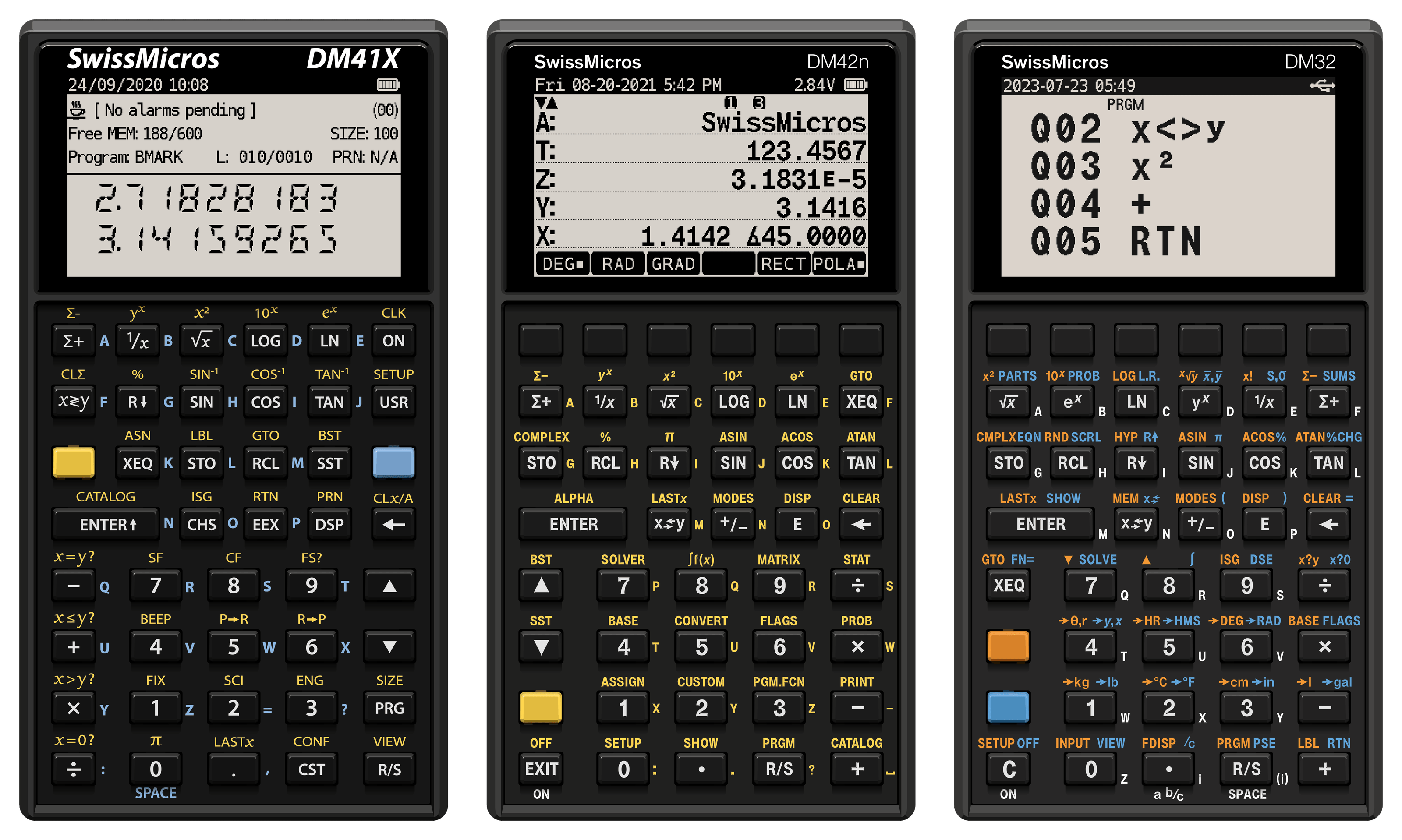The width and height of the screenshot is (1402, 840).
Task: Toggle the RAD mode softkey on DM42n
Action: [618, 264]
